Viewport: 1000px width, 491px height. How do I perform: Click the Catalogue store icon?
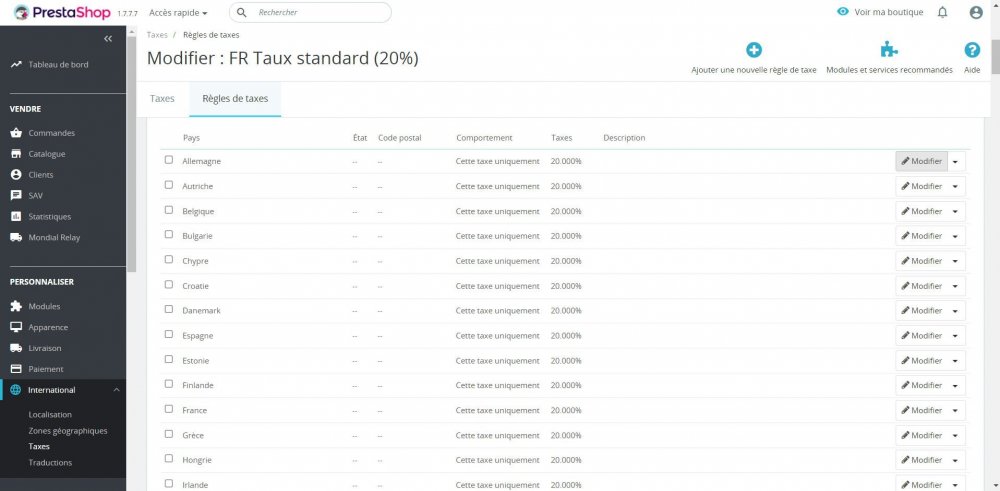(16, 154)
